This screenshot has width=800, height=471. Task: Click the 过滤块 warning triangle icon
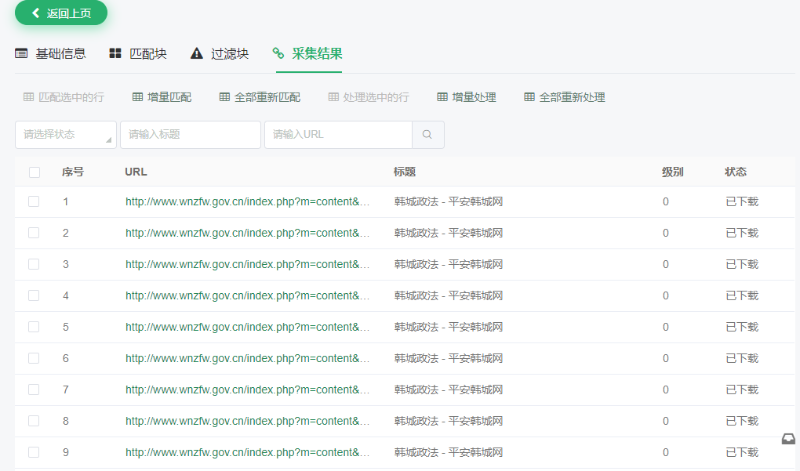[x=196, y=53]
